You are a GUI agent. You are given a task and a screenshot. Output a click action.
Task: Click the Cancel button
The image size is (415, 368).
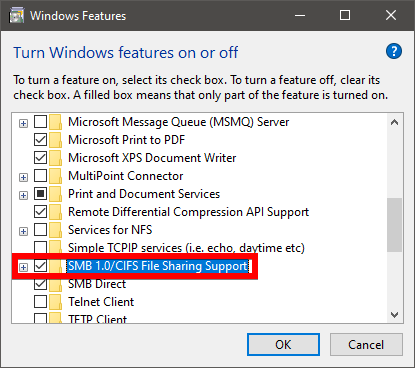[x=366, y=345]
